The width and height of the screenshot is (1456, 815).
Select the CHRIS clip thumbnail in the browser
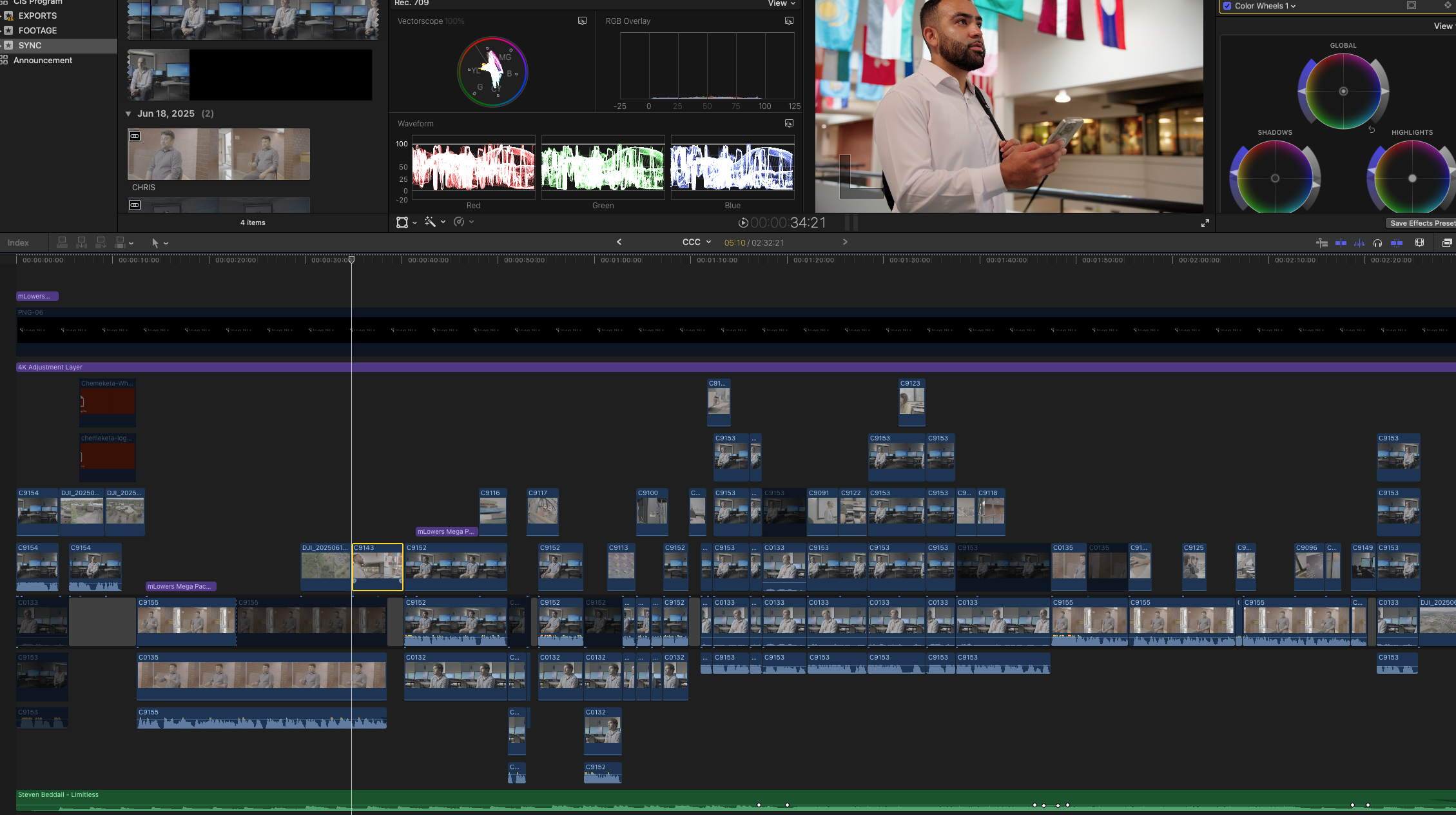(x=218, y=154)
